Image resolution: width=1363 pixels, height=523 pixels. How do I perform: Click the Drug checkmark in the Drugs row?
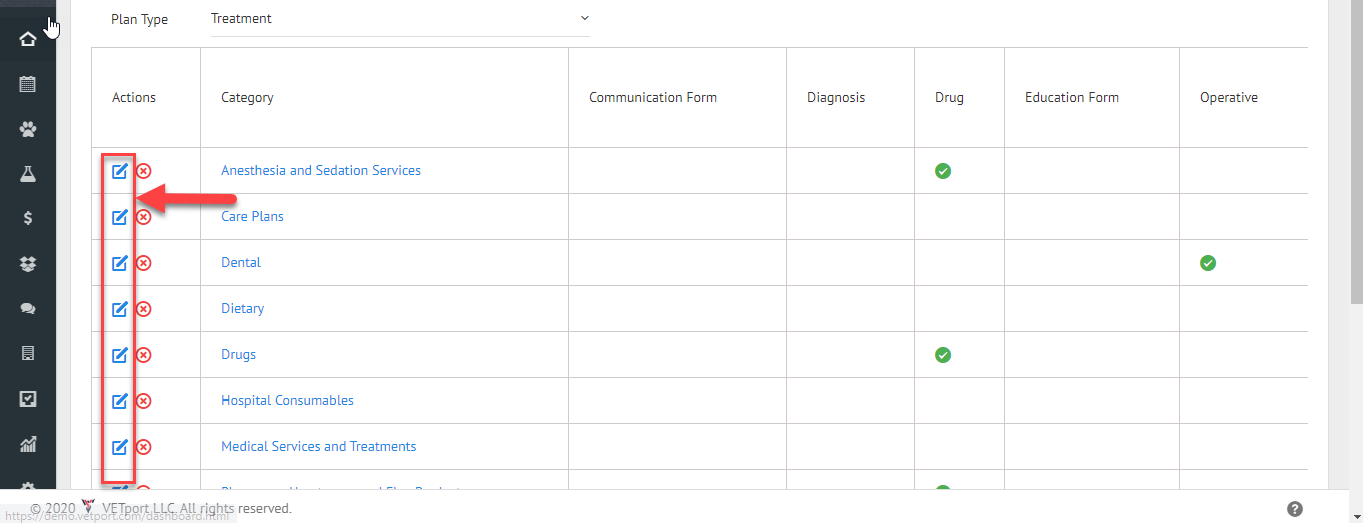(943, 355)
